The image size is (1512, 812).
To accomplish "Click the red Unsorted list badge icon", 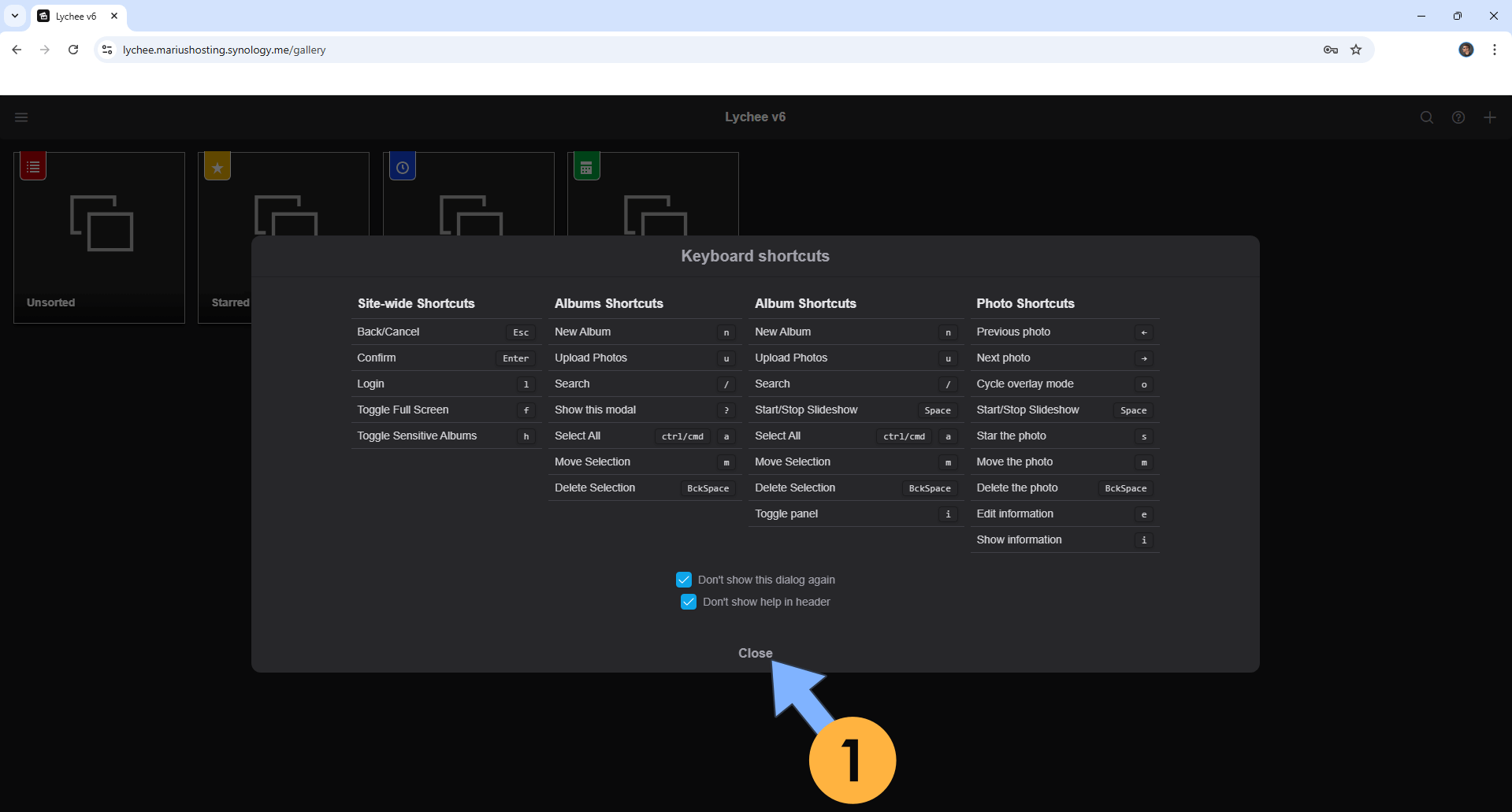I will pos(33,167).
